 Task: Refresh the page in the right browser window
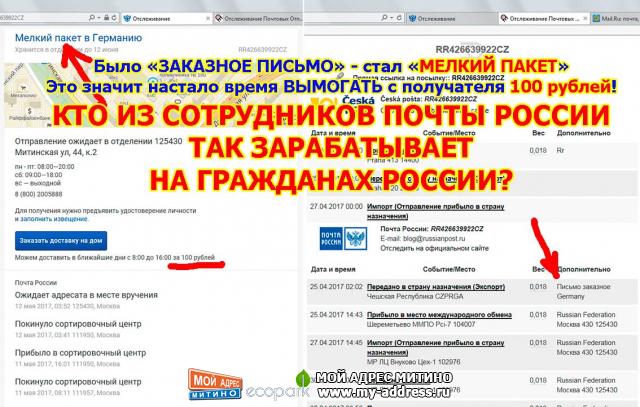point(399,18)
